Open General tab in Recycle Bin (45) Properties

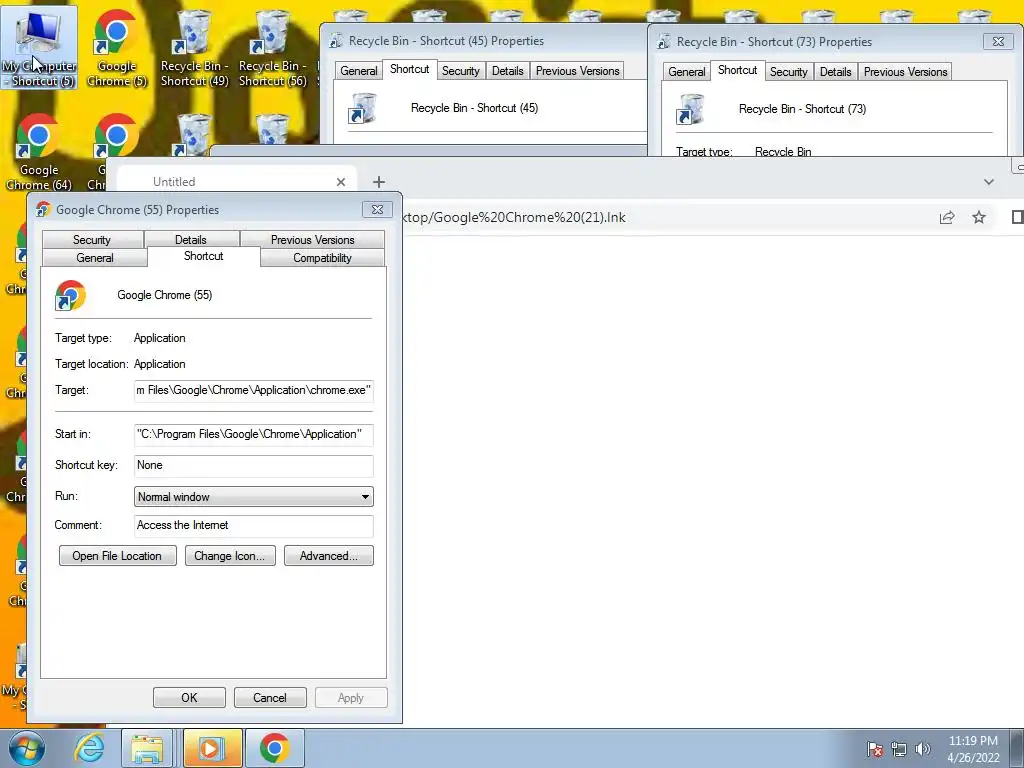pyautogui.click(x=359, y=71)
